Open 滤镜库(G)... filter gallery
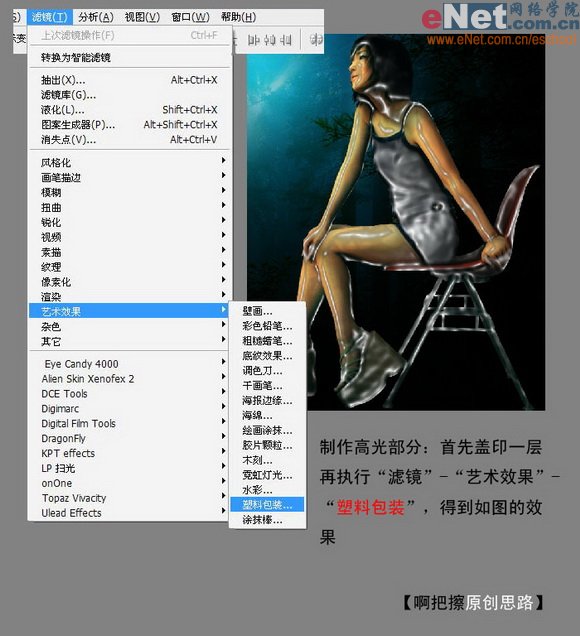Image resolution: width=580 pixels, height=636 pixels. pos(130,95)
